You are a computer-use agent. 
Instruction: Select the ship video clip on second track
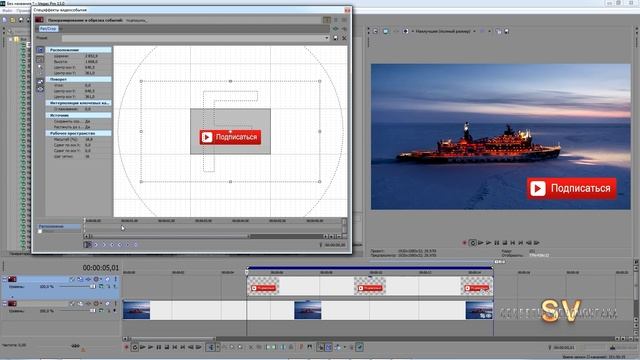pyautogui.click(x=308, y=311)
